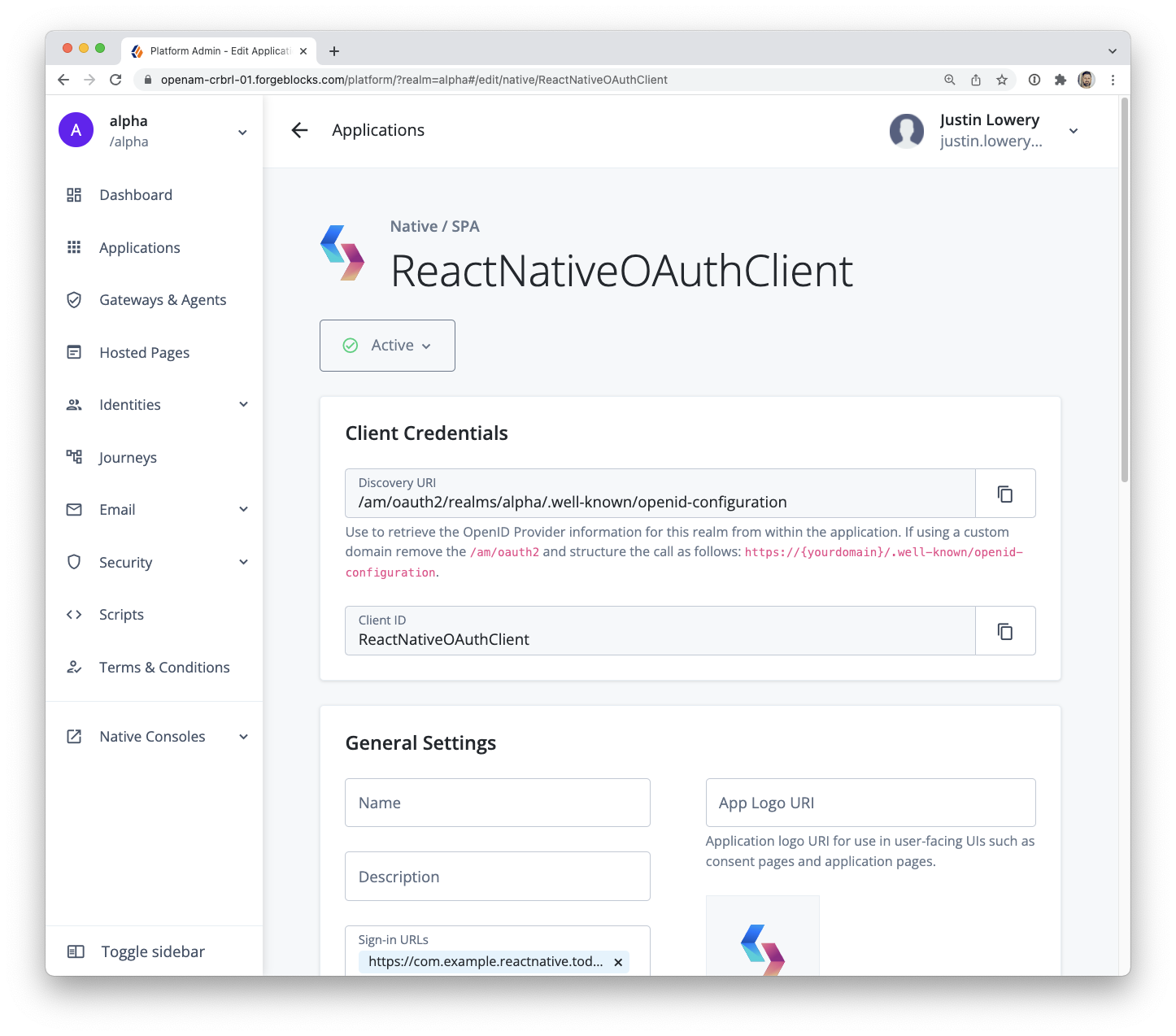Click Toggle sidebar label
This screenshot has height=1036, width=1176.
click(153, 951)
